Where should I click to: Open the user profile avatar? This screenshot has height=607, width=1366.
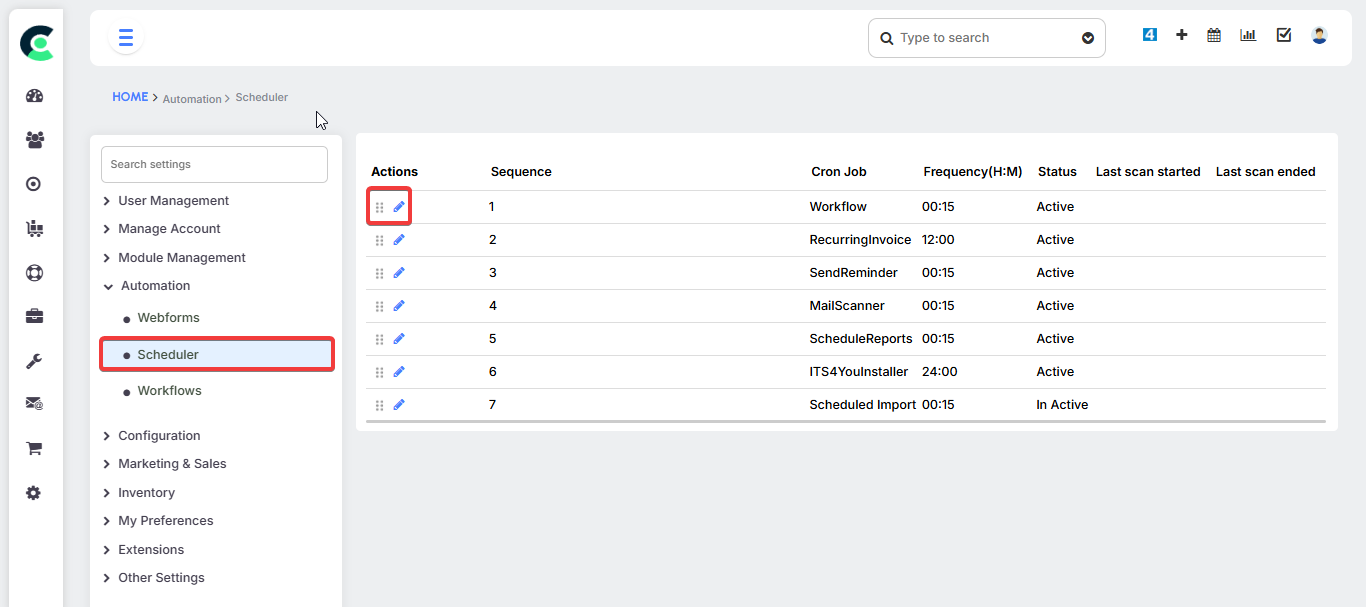[1319, 35]
